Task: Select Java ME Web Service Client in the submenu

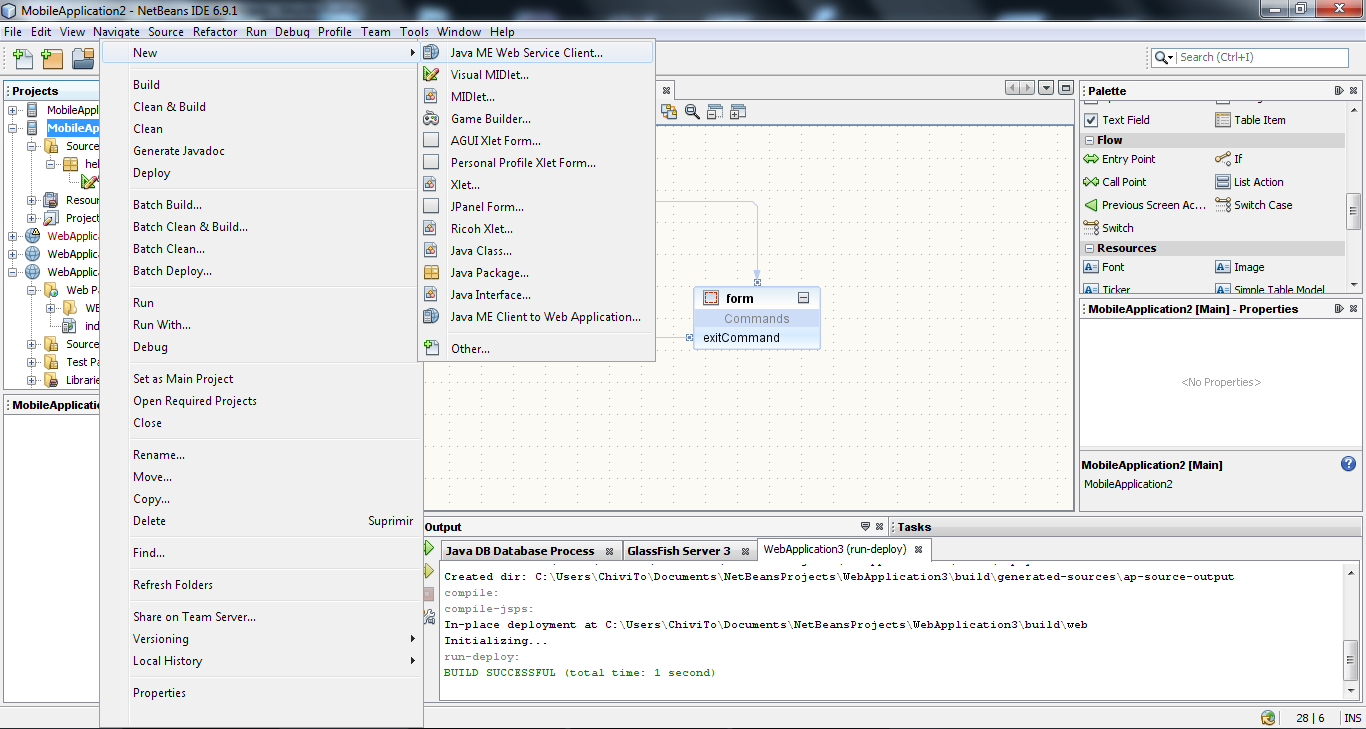Action: click(x=536, y=53)
